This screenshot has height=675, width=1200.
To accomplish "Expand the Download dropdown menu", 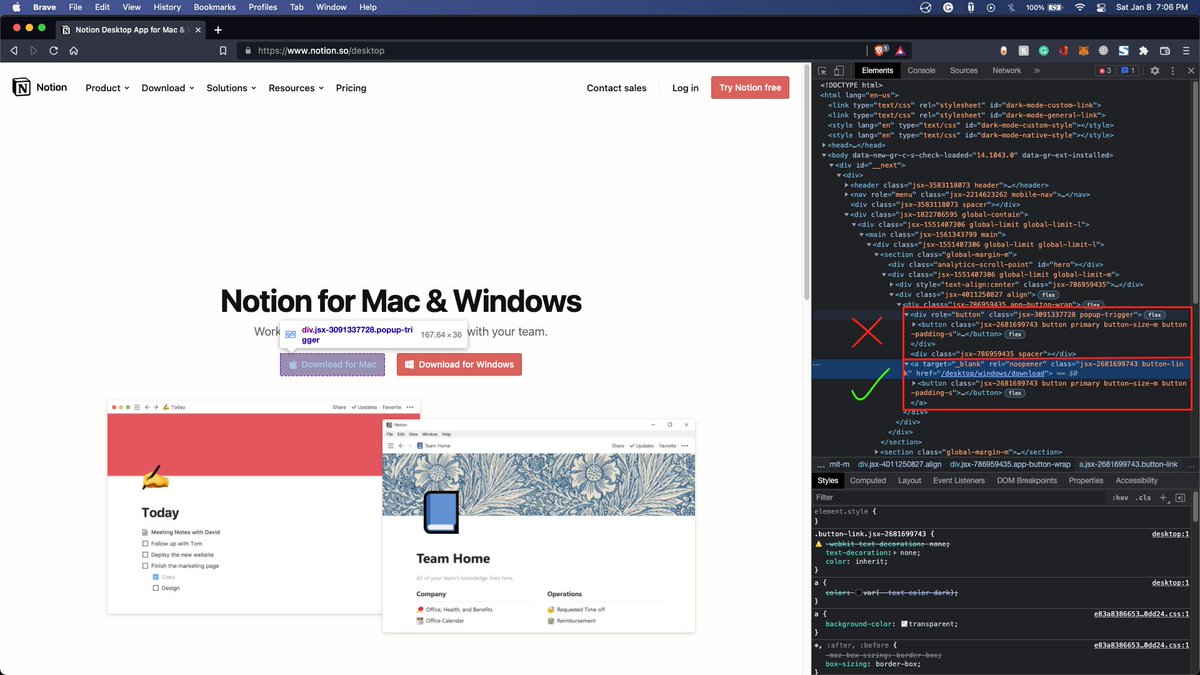I will pyautogui.click(x=168, y=88).
